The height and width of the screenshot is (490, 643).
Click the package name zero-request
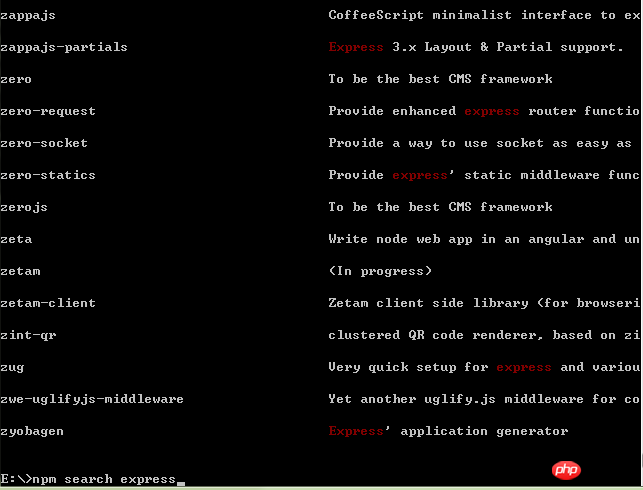48,111
